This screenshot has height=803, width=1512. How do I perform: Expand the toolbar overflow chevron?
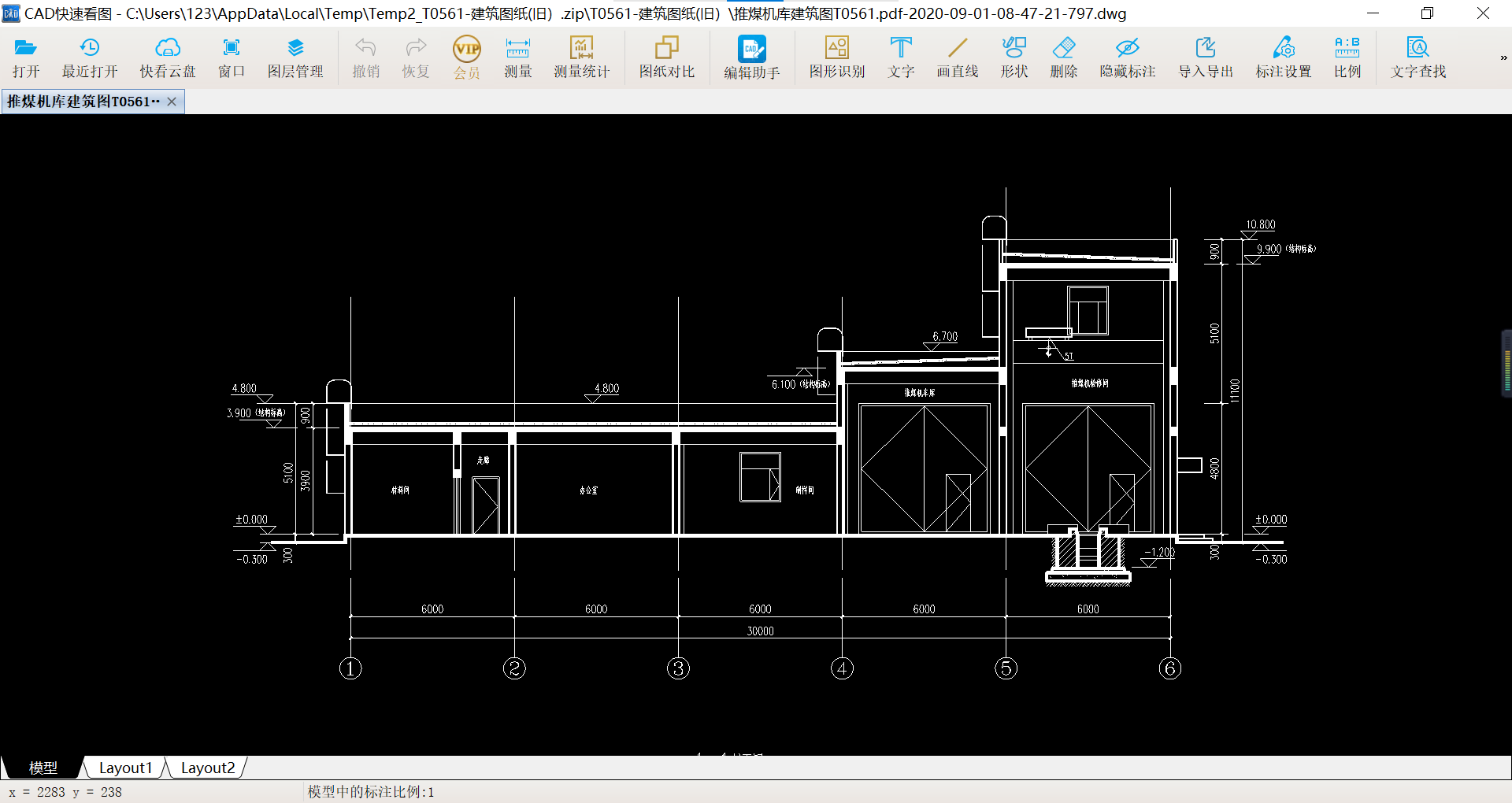(1503, 57)
